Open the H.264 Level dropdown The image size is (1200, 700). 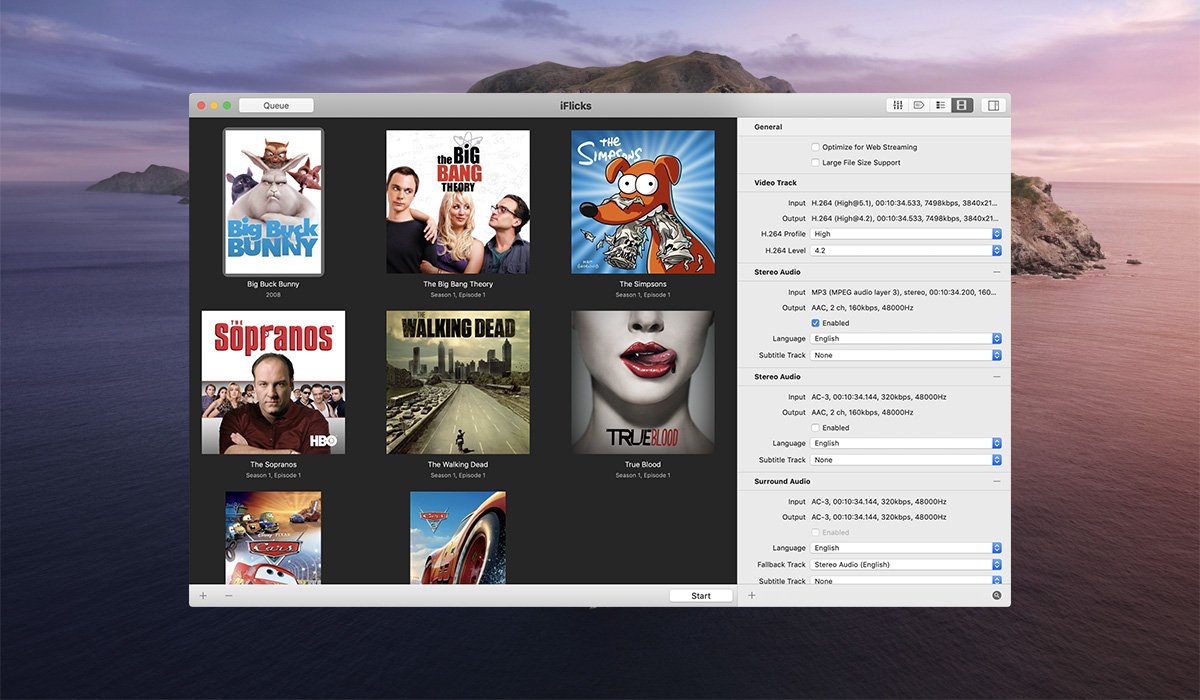point(905,250)
